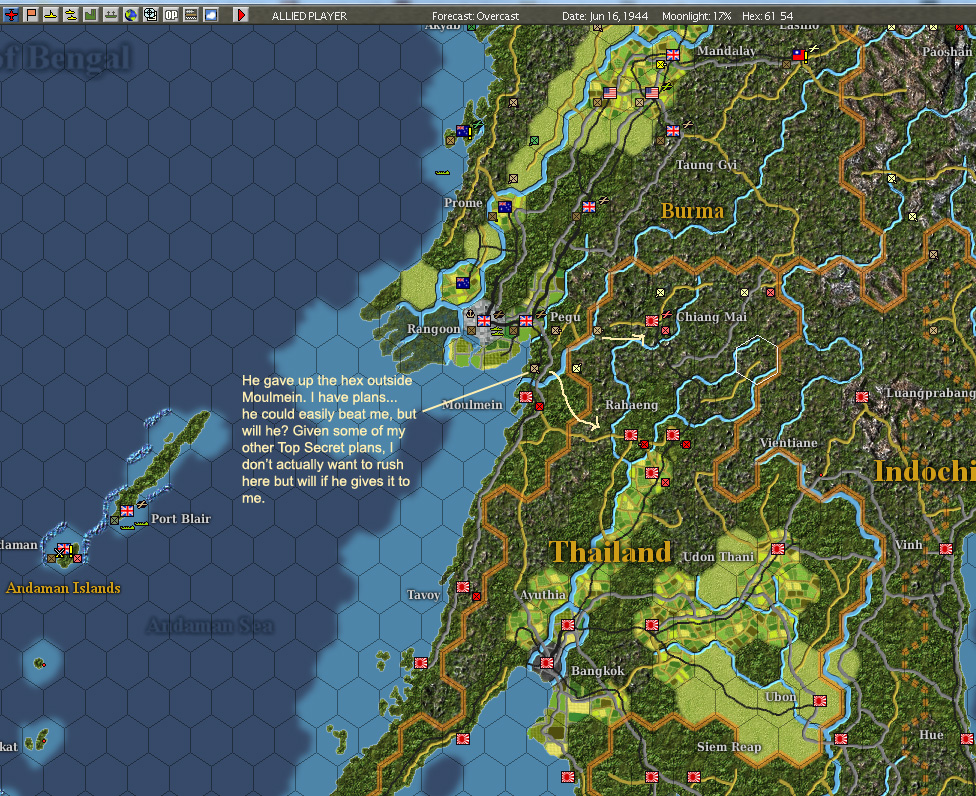Screen dimensions: 976x796
Task: Select the Japanese unit at Tavoy
Action: (462, 586)
